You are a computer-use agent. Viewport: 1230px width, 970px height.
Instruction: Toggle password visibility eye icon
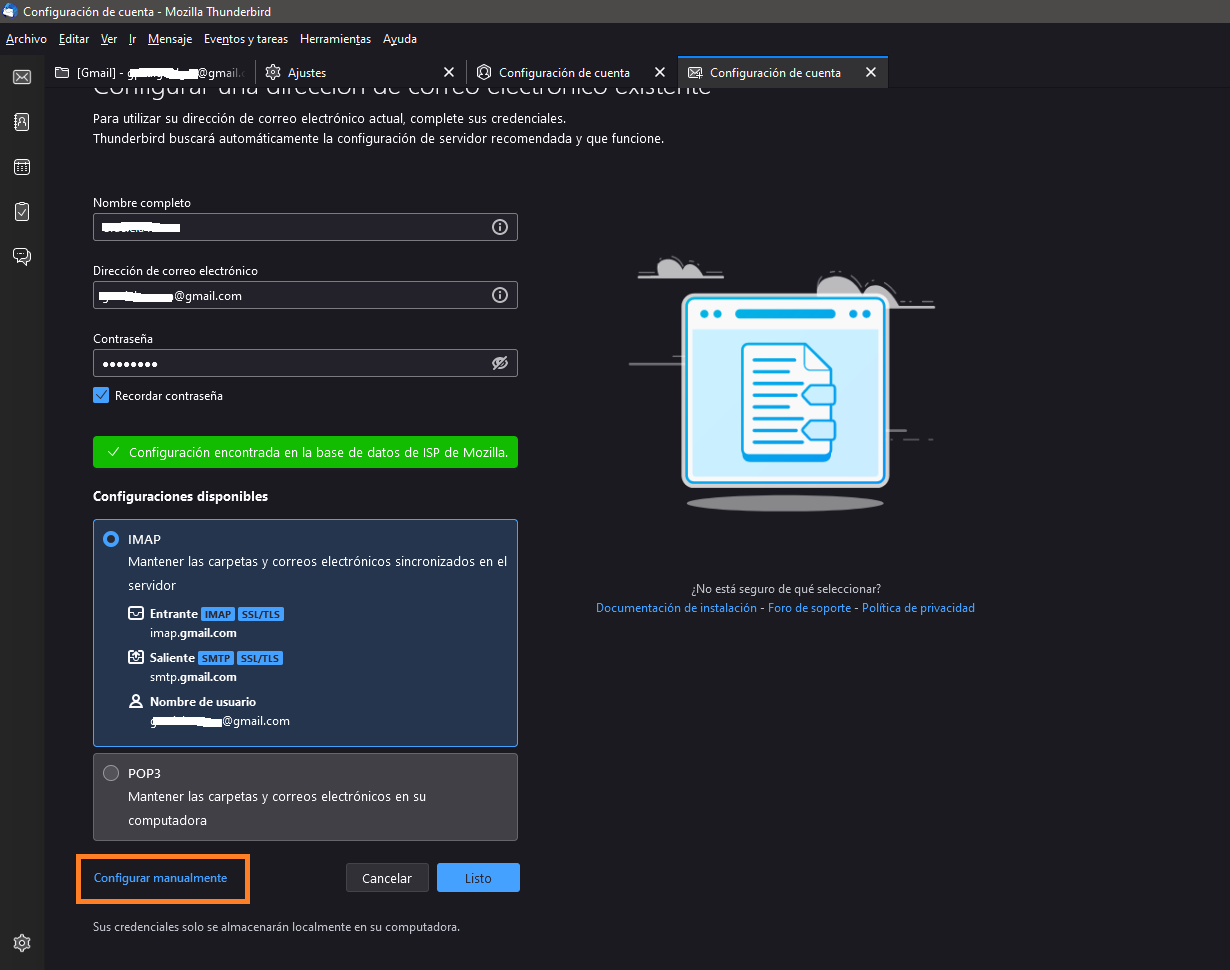[500, 363]
